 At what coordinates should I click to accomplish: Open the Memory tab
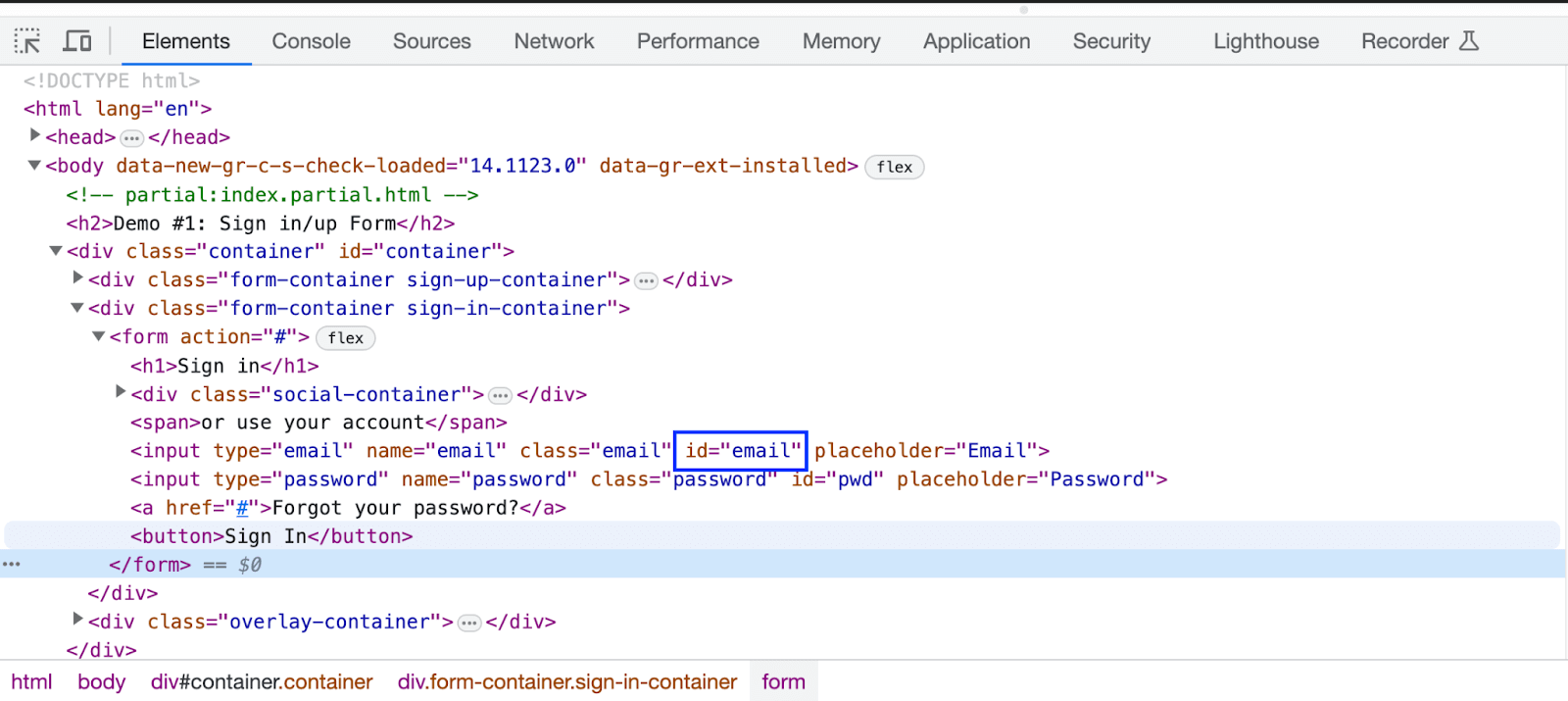point(841,41)
